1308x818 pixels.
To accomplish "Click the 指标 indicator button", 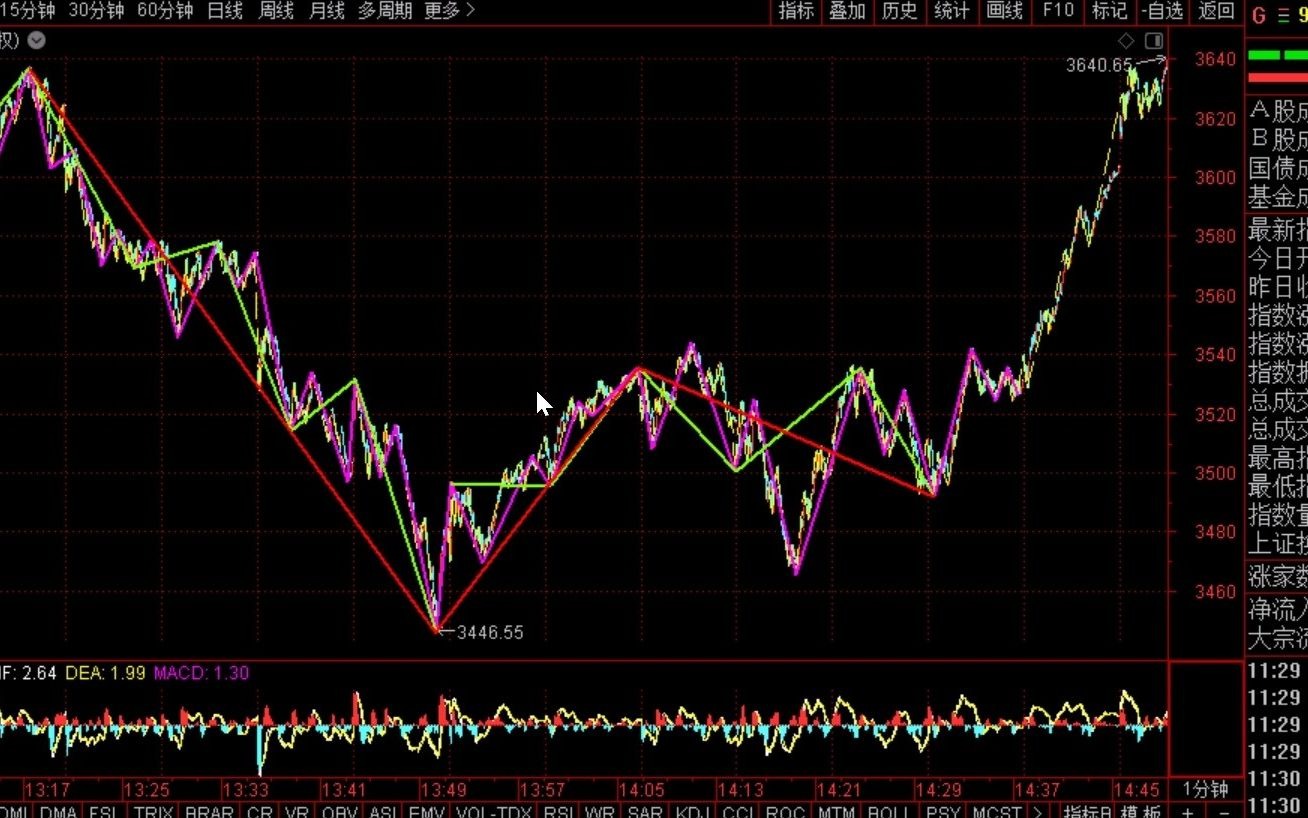I will pyautogui.click(x=796, y=11).
